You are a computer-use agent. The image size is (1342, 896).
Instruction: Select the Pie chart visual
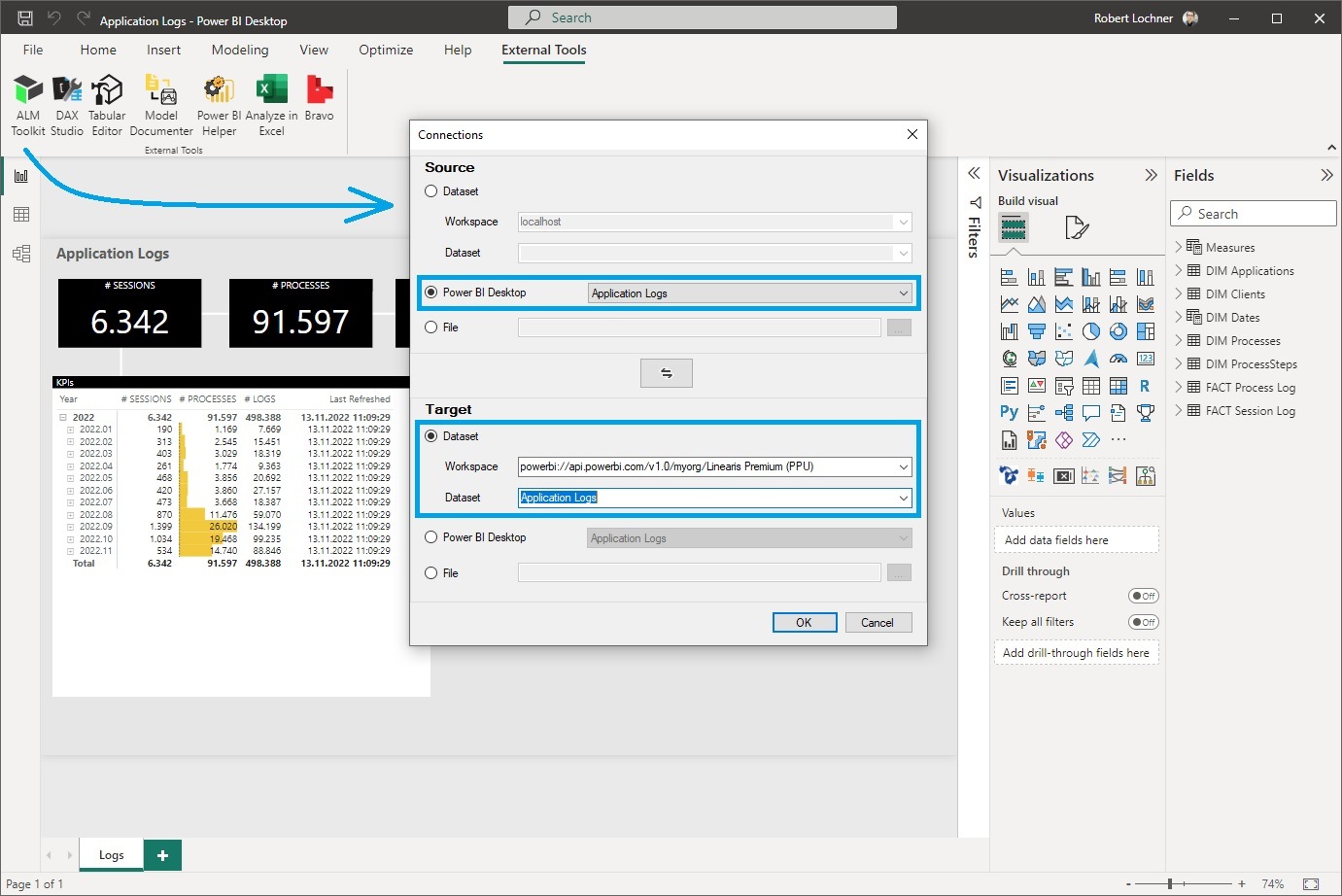[1091, 330]
